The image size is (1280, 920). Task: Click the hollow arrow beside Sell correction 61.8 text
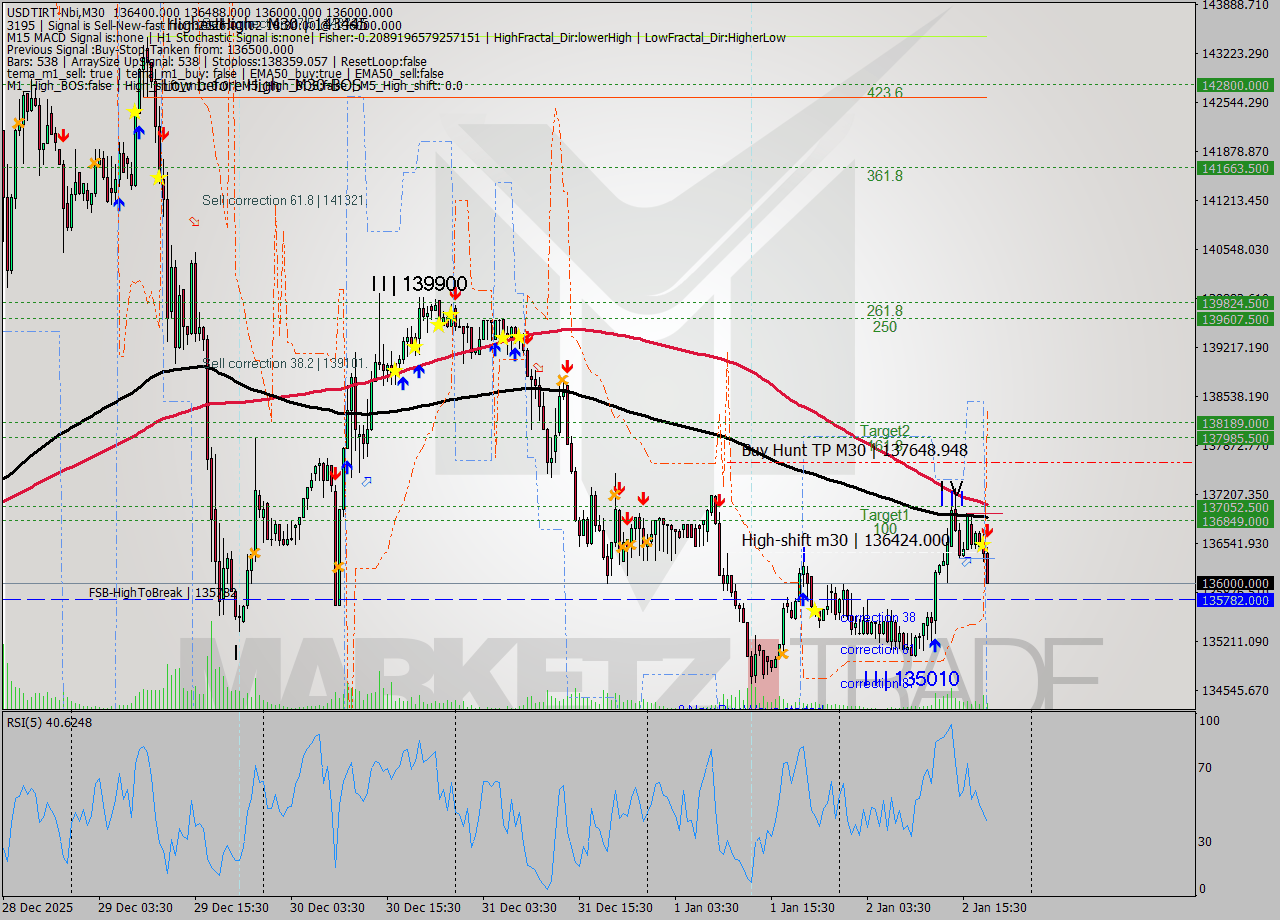point(194,220)
